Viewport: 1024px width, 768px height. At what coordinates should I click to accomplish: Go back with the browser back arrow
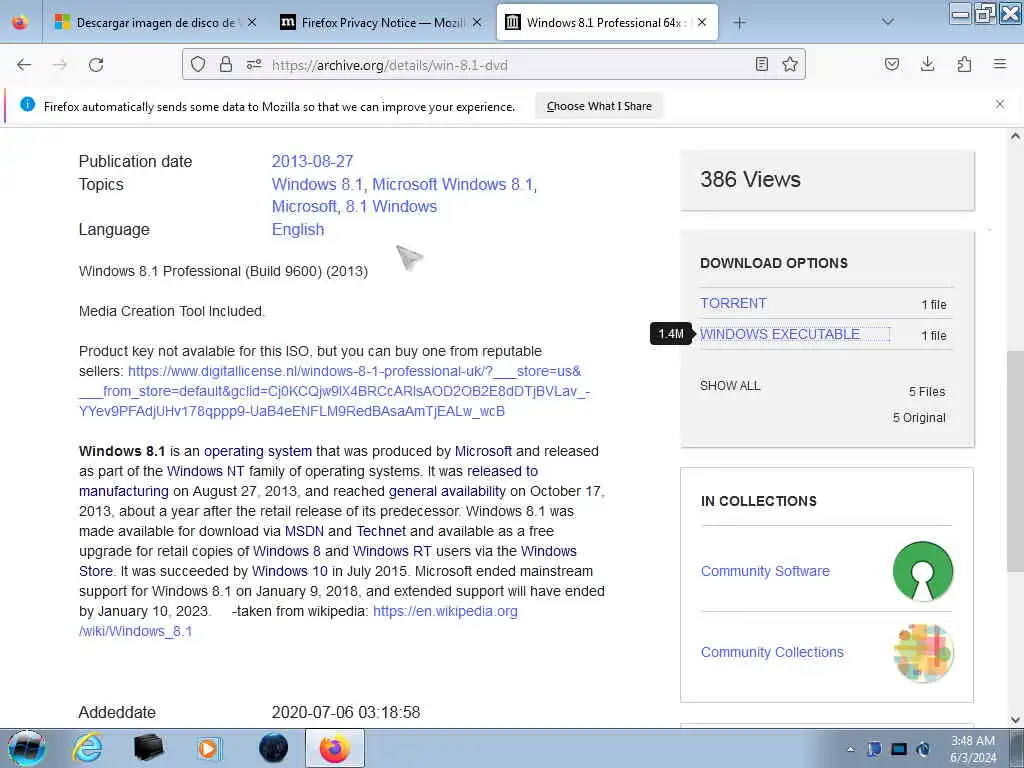click(x=24, y=65)
